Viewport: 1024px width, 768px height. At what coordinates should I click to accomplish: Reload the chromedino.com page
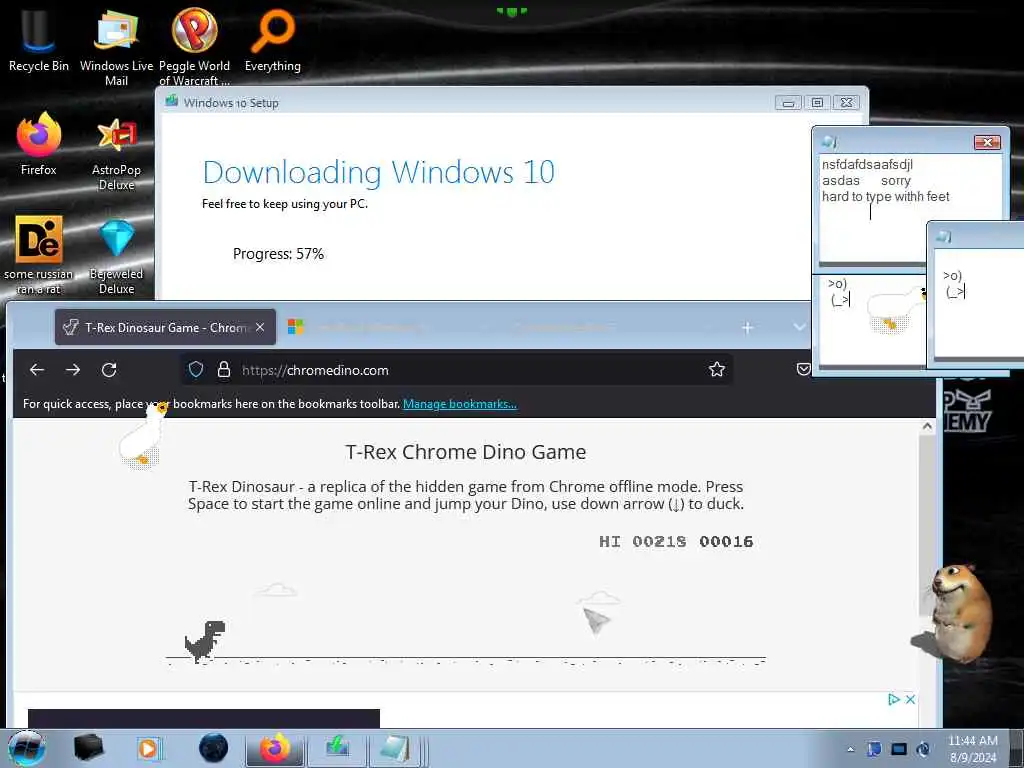[x=109, y=370]
